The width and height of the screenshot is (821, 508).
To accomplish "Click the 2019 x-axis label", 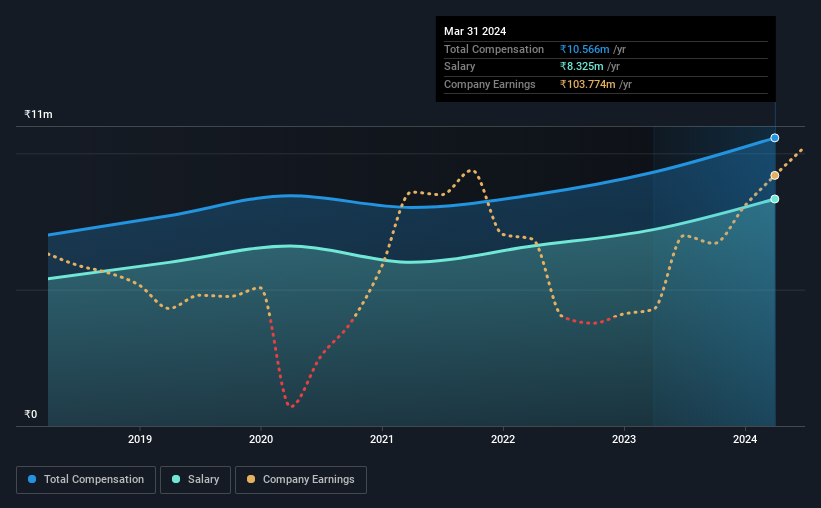I will tap(140, 439).
